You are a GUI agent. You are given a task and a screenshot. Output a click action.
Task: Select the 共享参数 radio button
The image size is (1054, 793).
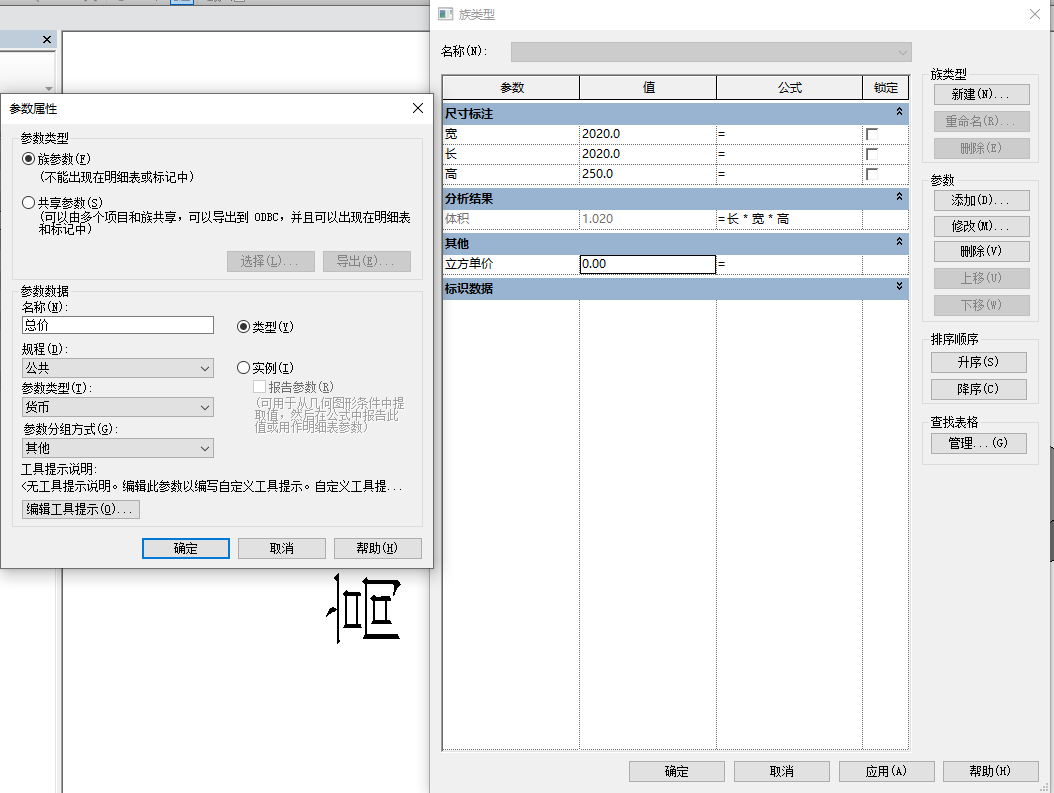click(x=28, y=202)
